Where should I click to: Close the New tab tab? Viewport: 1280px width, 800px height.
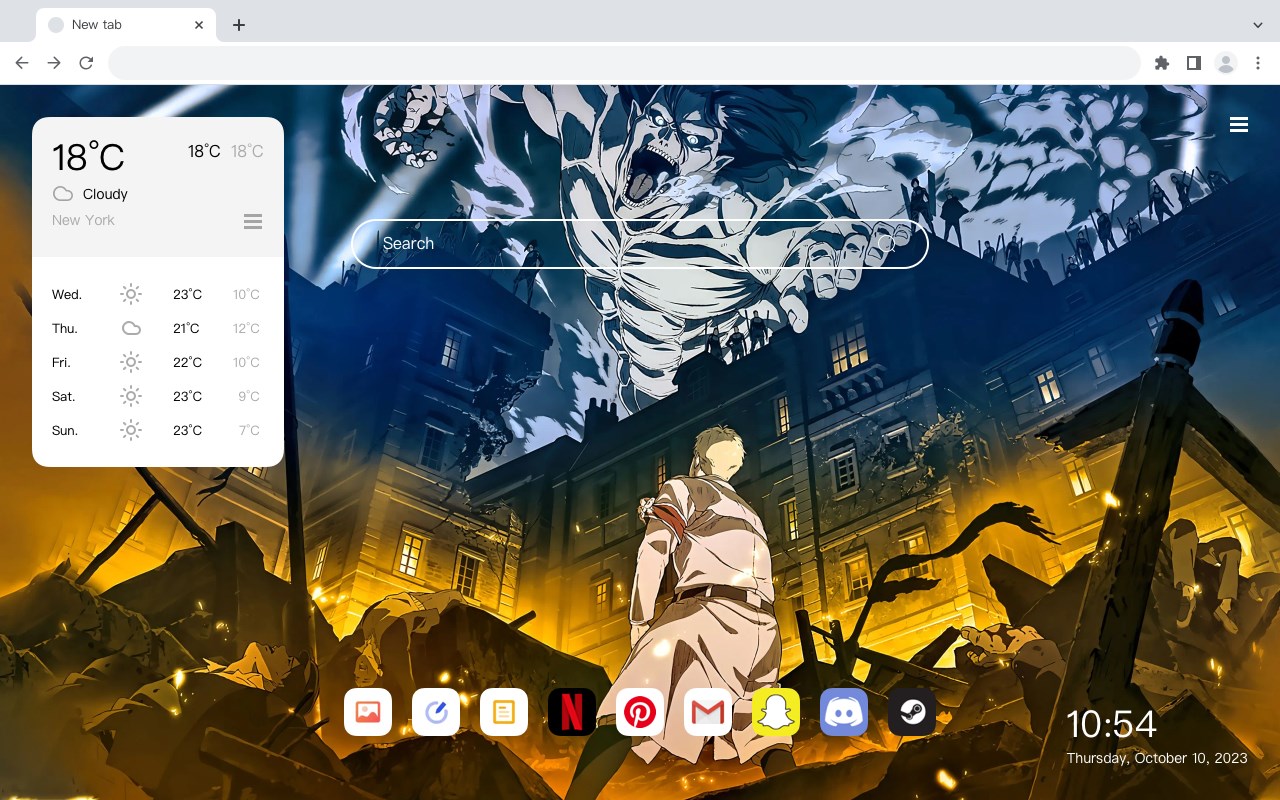pos(199,25)
